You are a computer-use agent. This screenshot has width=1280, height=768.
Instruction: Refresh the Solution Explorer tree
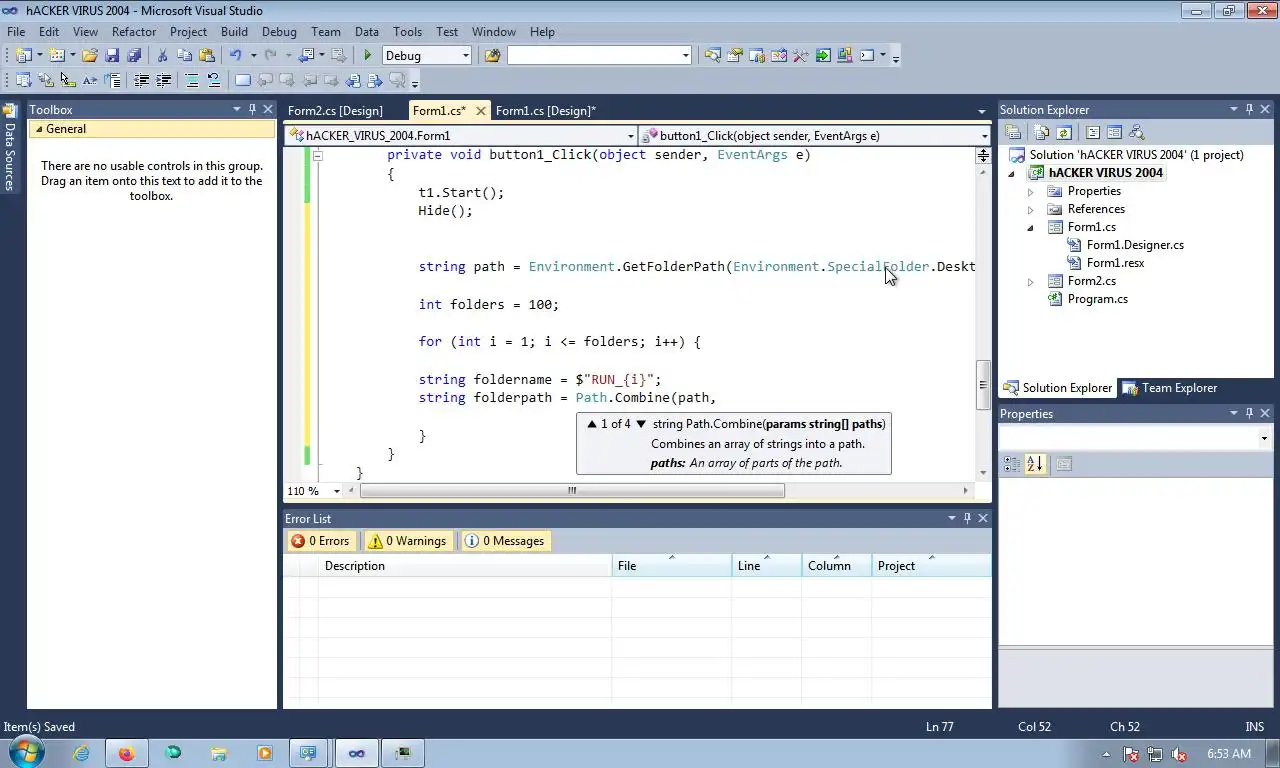pyautogui.click(x=1063, y=132)
